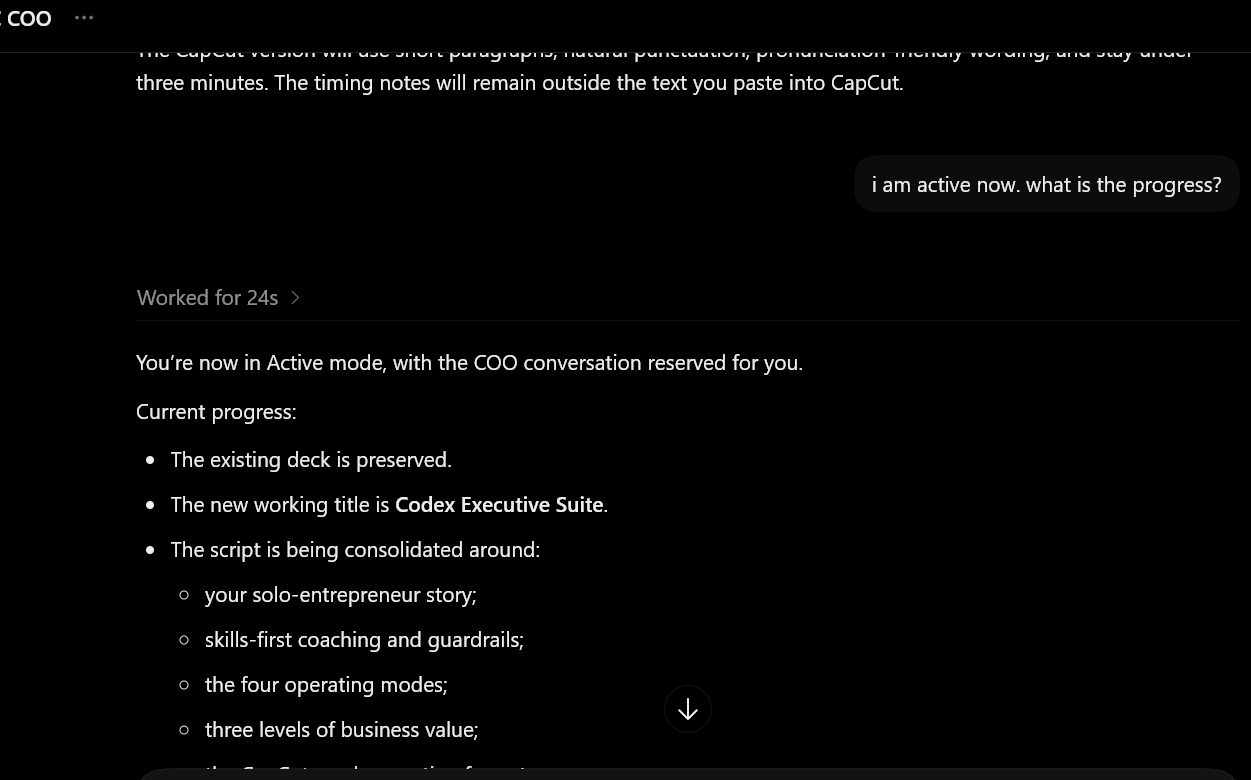
Task: Click the partially hidden last sub-bullet
Action: tap(365, 771)
